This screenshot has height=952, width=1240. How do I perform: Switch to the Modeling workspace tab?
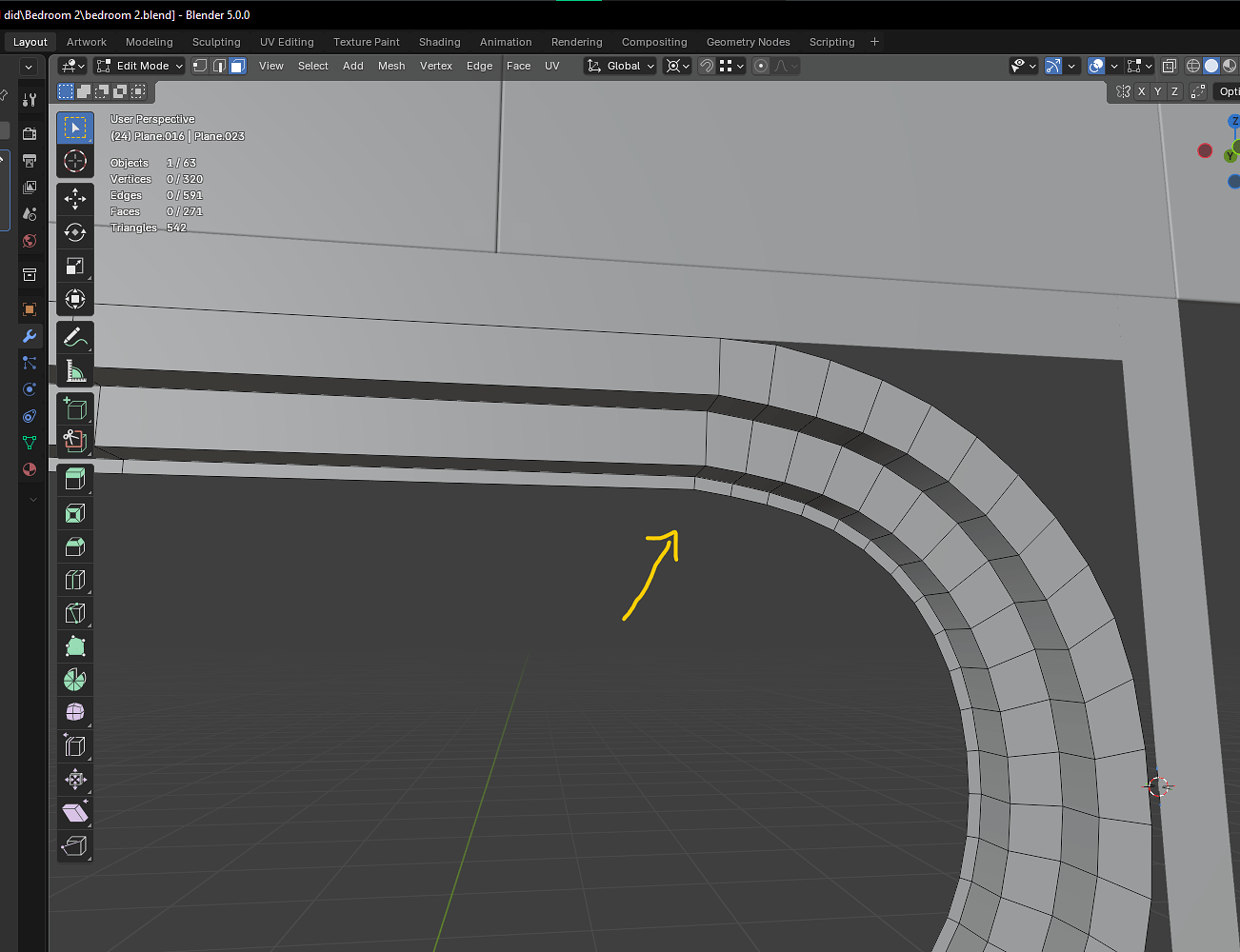[150, 42]
